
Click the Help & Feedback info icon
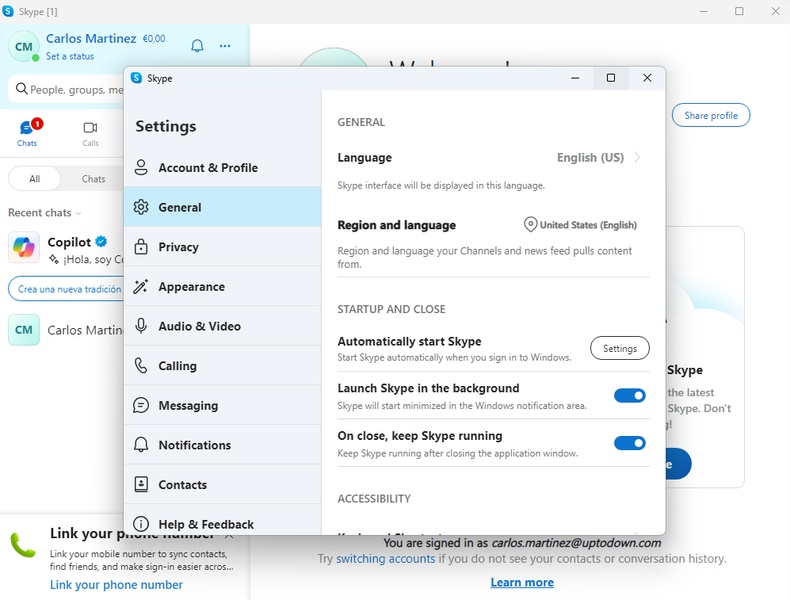pyautogui.click(x=141, y=524)
